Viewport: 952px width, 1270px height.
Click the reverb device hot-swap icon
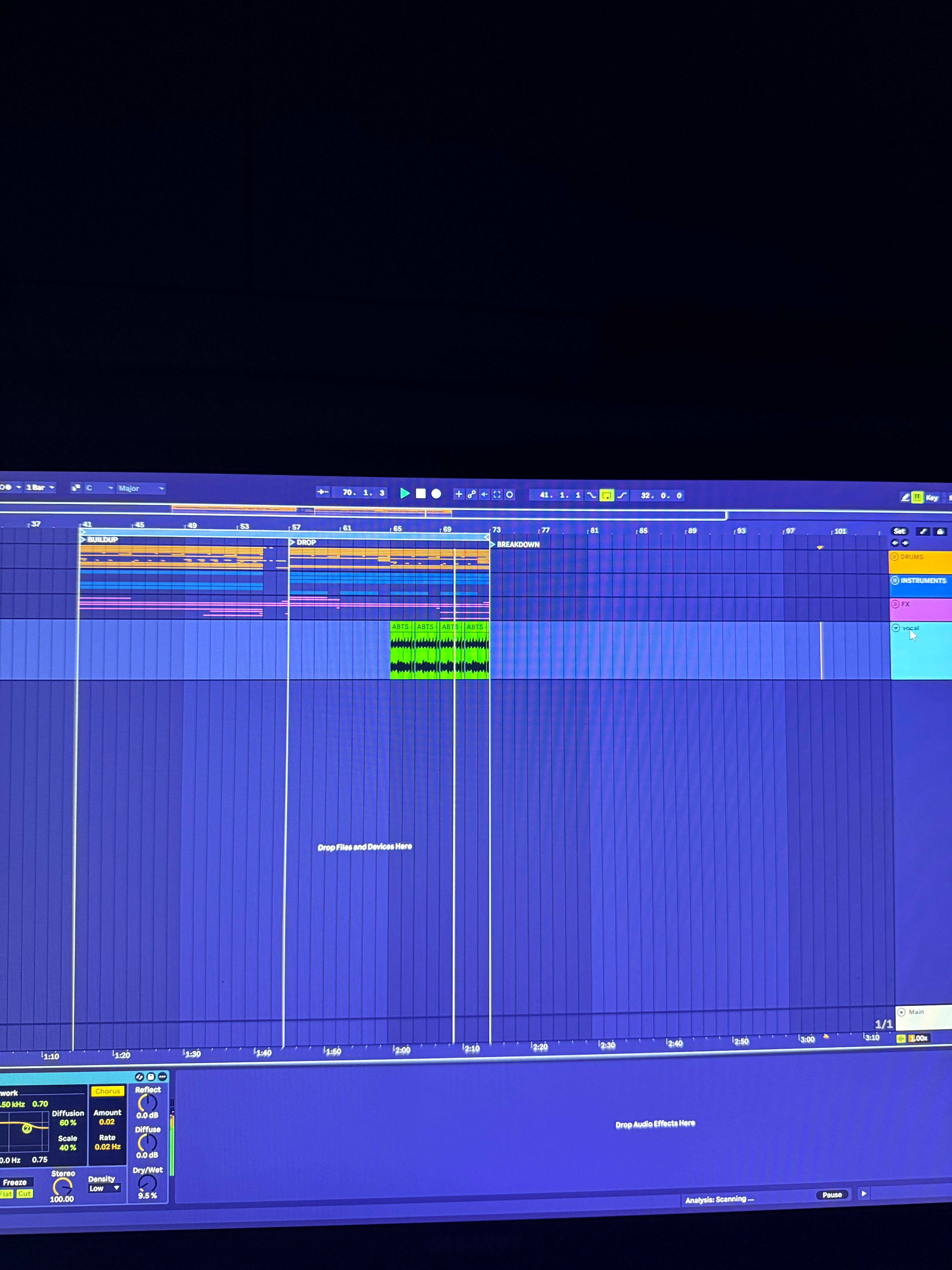[139, 1077]
